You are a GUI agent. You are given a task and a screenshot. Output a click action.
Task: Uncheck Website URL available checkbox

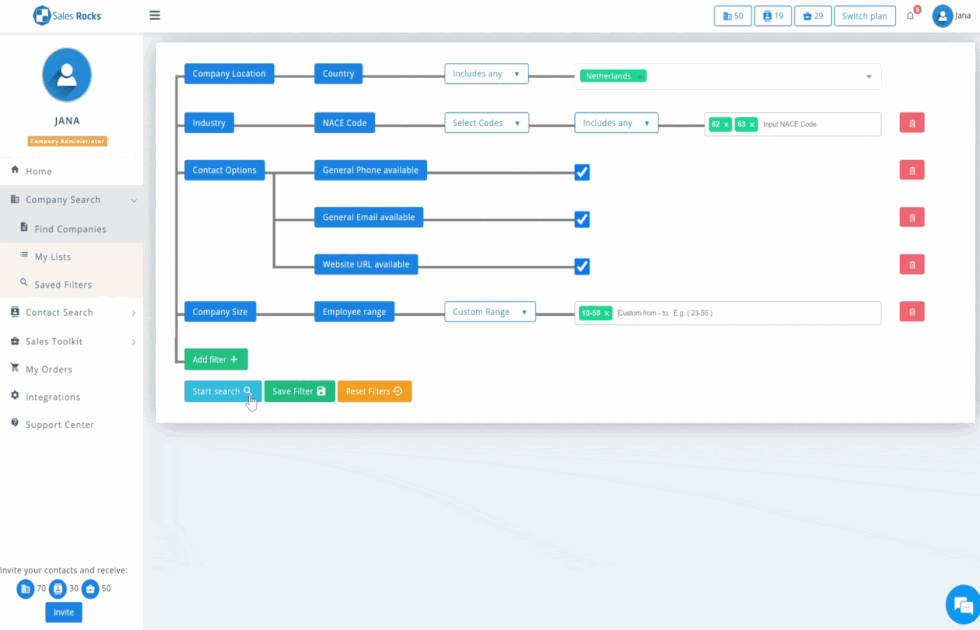click(582, 266)
